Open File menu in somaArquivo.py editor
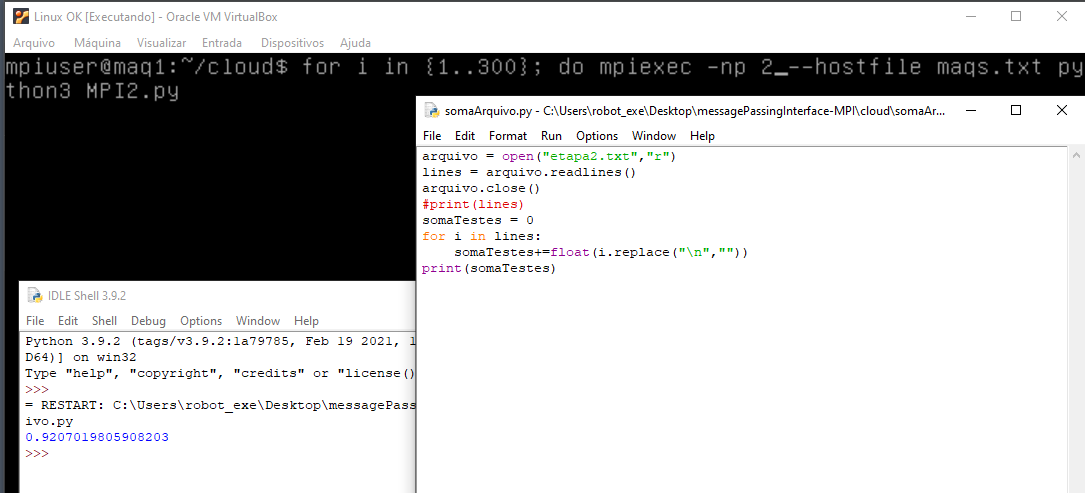Viewport: 1085px width, 493px height. coord(432,136)
